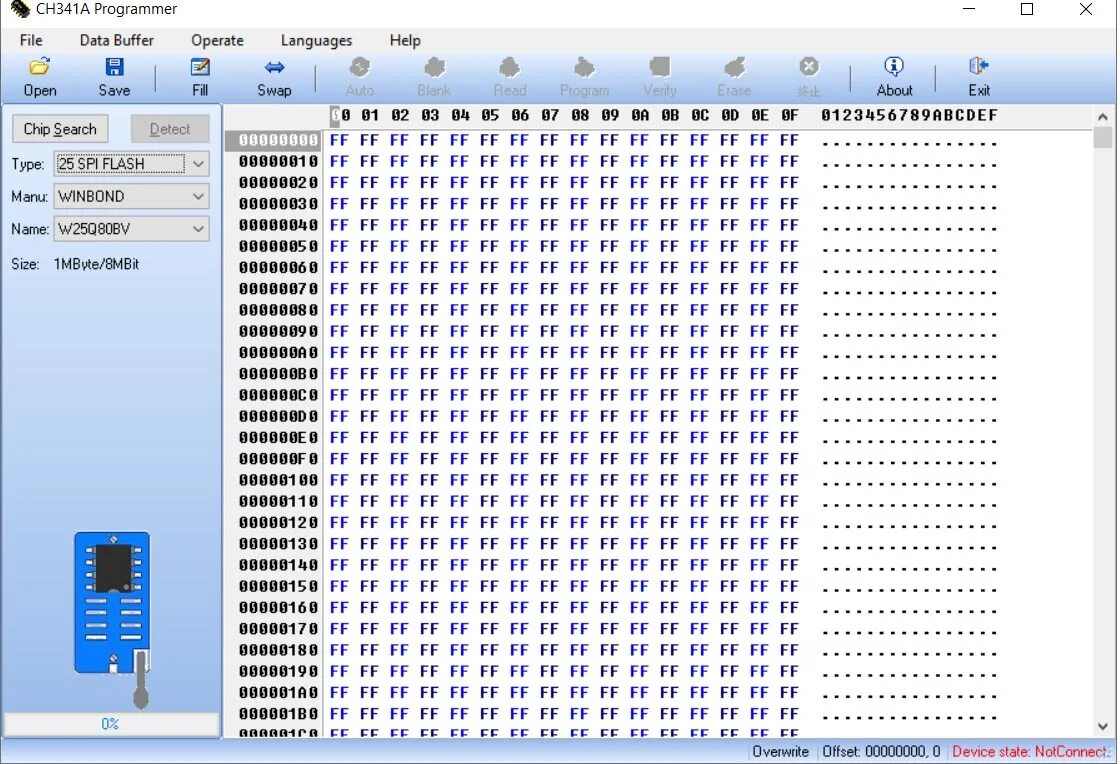Click column header 0A
This screenshot has width=1120, height=764.
[x=640, y=115]
